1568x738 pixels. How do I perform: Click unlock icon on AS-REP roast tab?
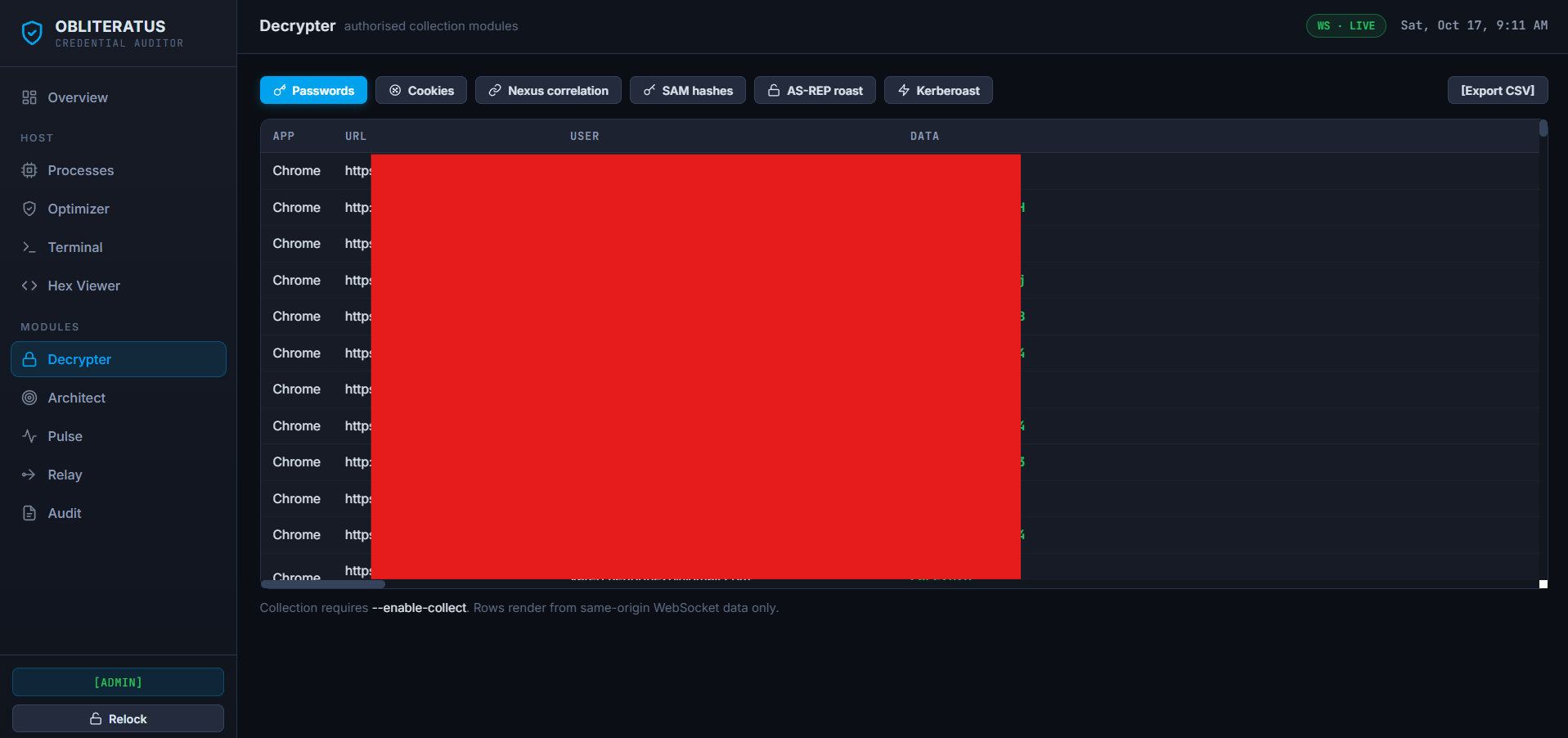click(774, 91)
